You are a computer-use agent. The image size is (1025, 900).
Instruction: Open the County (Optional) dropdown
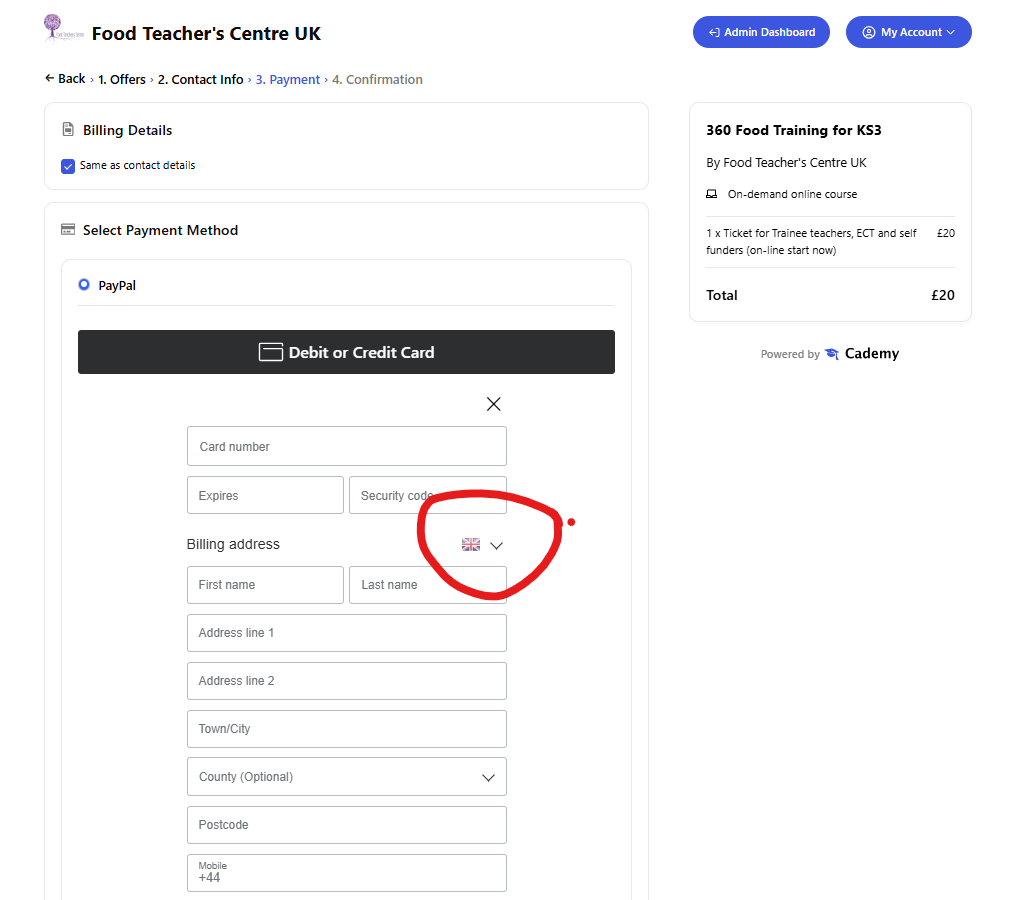(346, 777)
